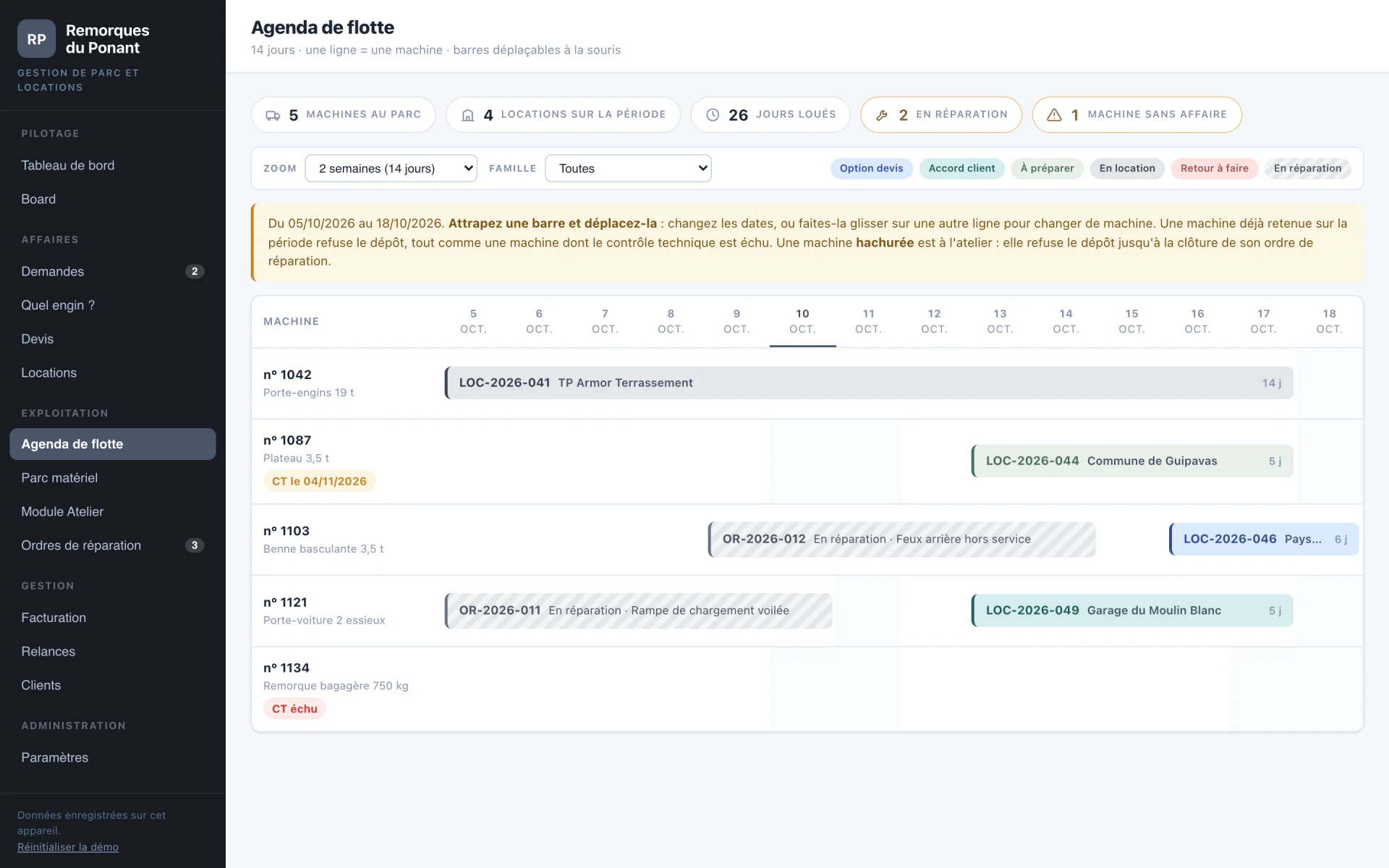
Task: Select OR-2026-011 Rampe de chargement bar
Action: [638, 610]
